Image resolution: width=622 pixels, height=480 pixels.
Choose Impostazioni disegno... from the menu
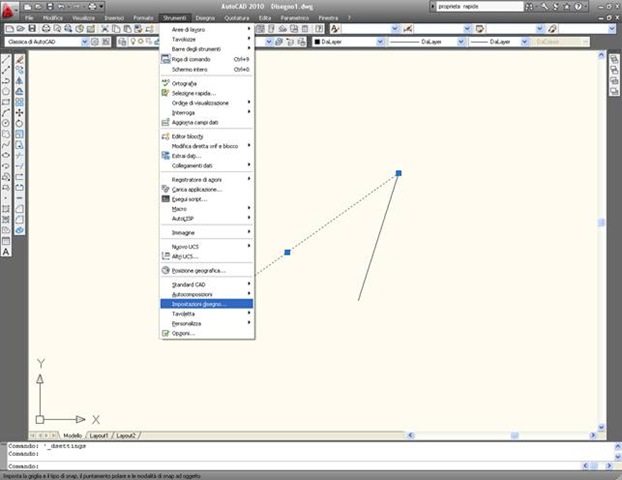click(x=199, y=304)
